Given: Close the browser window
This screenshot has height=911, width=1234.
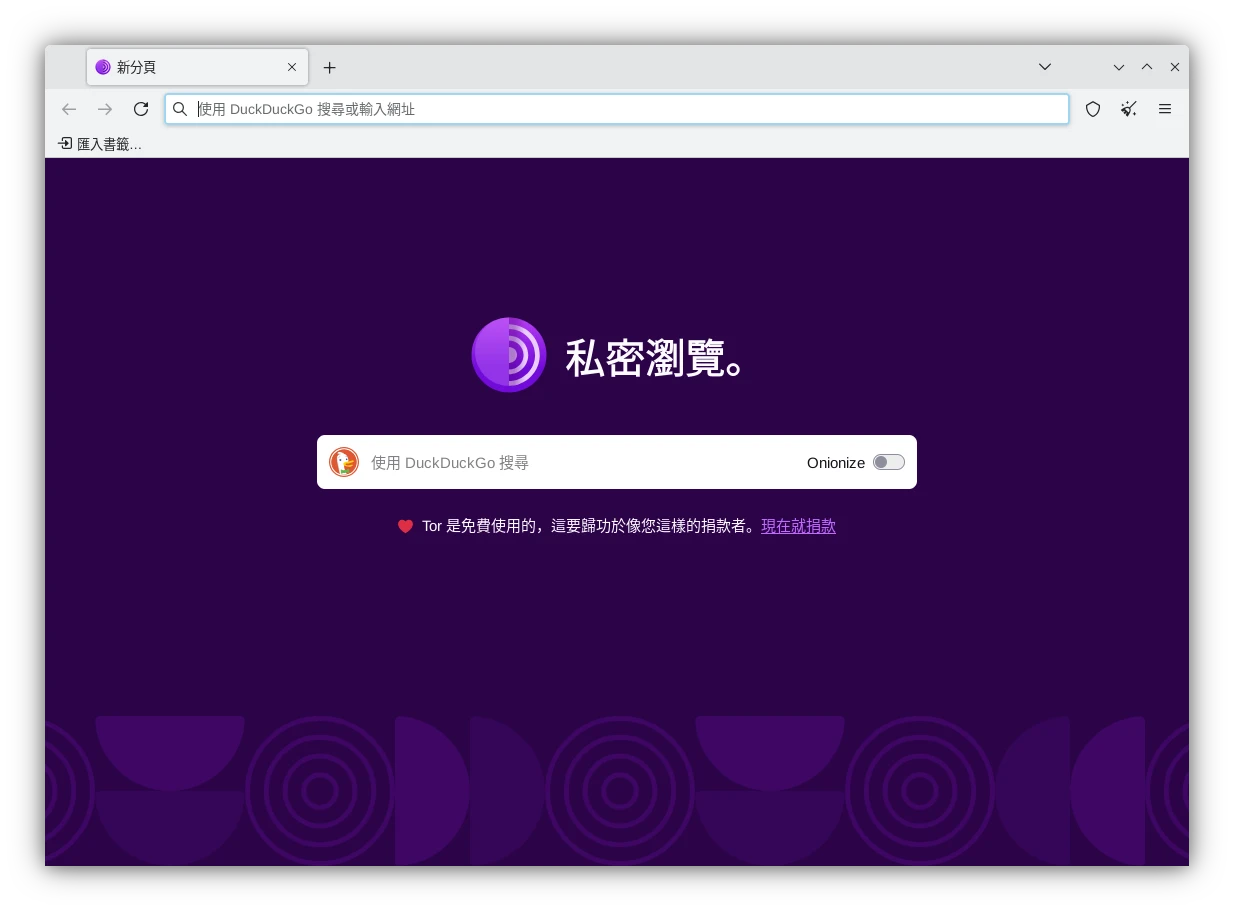Looking at the screenshot, I should coord(1175,67).
